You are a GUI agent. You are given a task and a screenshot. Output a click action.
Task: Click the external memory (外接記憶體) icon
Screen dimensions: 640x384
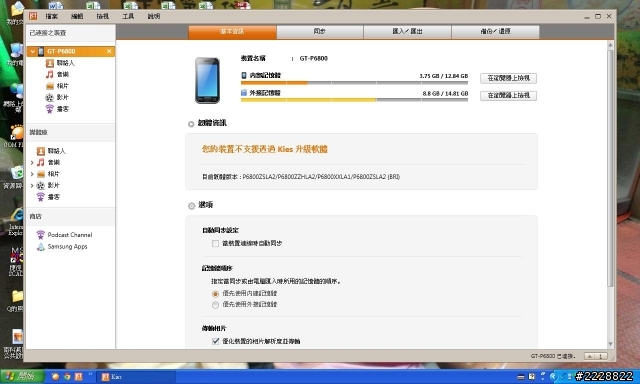click(244, 93)
